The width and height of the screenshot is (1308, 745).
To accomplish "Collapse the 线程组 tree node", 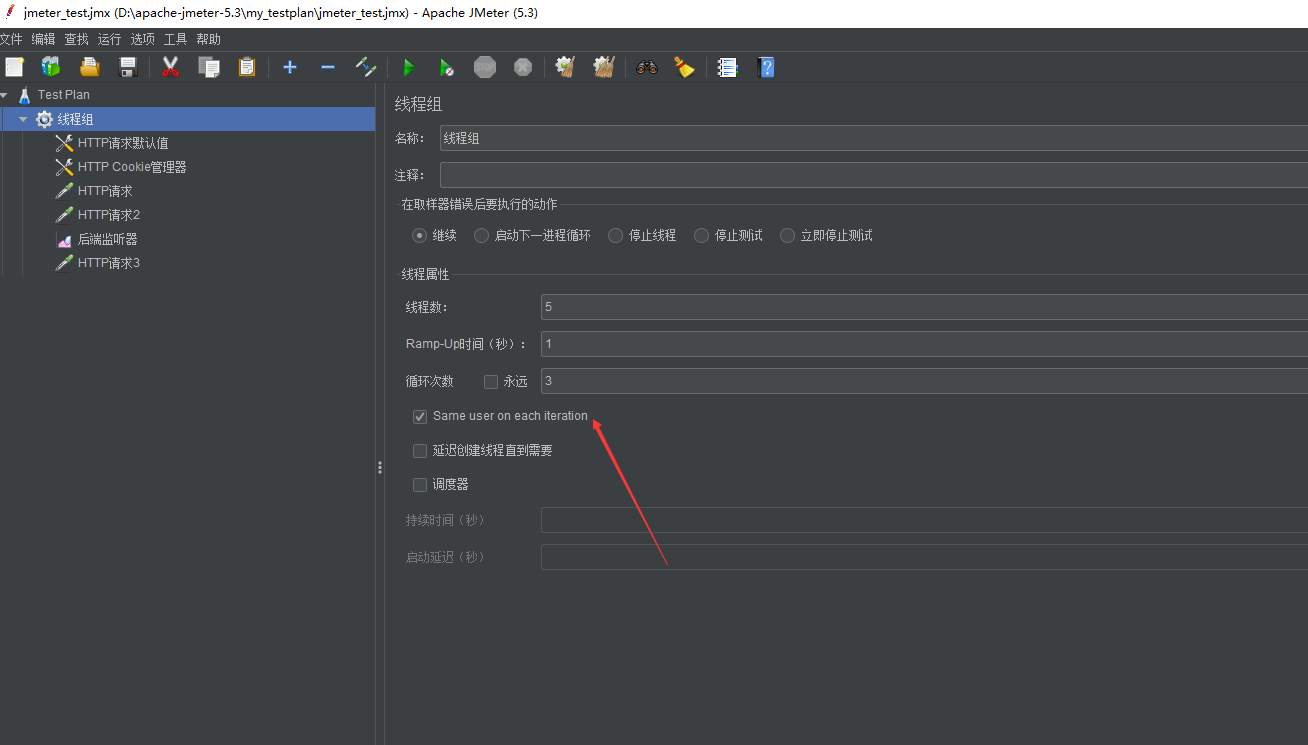I will (x=23, y=118).
